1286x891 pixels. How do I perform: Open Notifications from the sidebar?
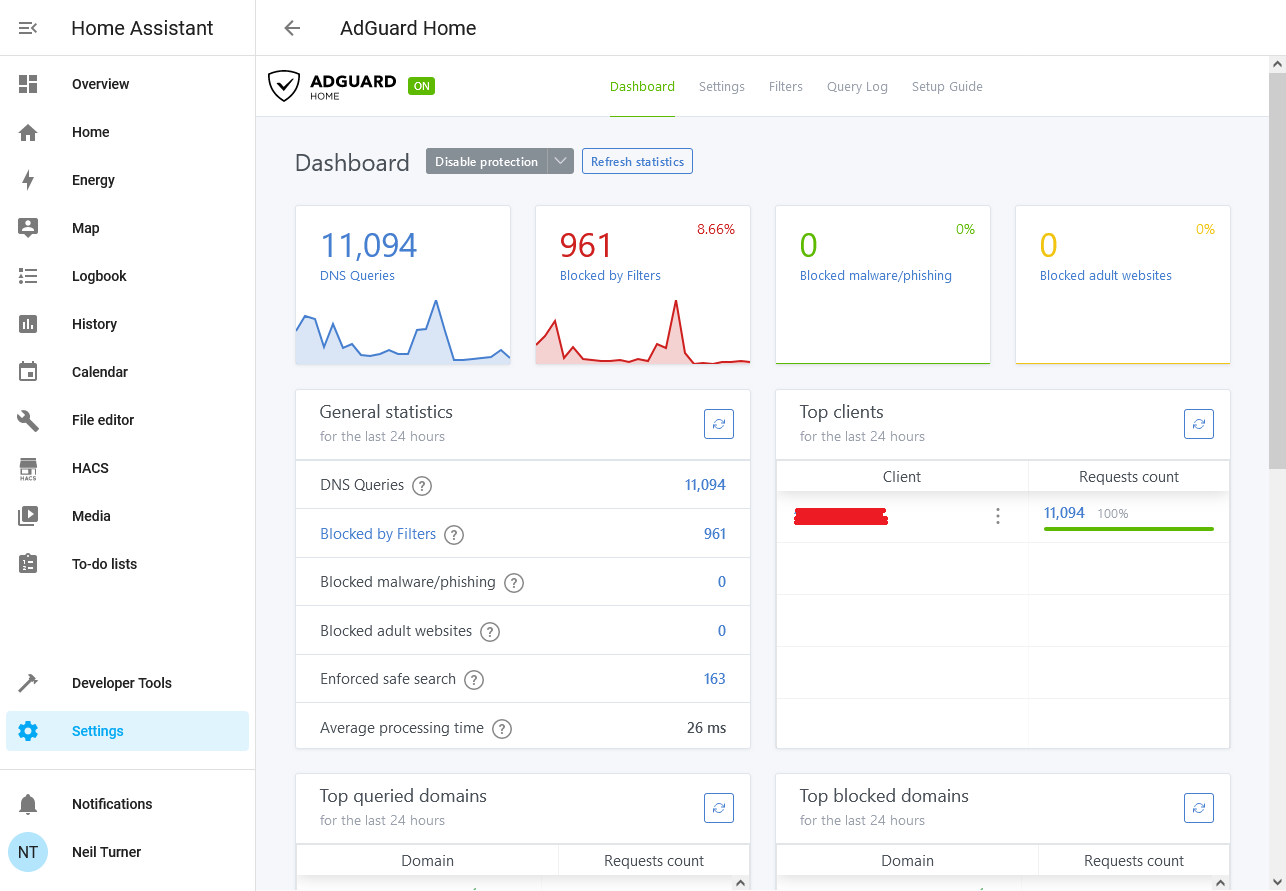click(112, 804)
